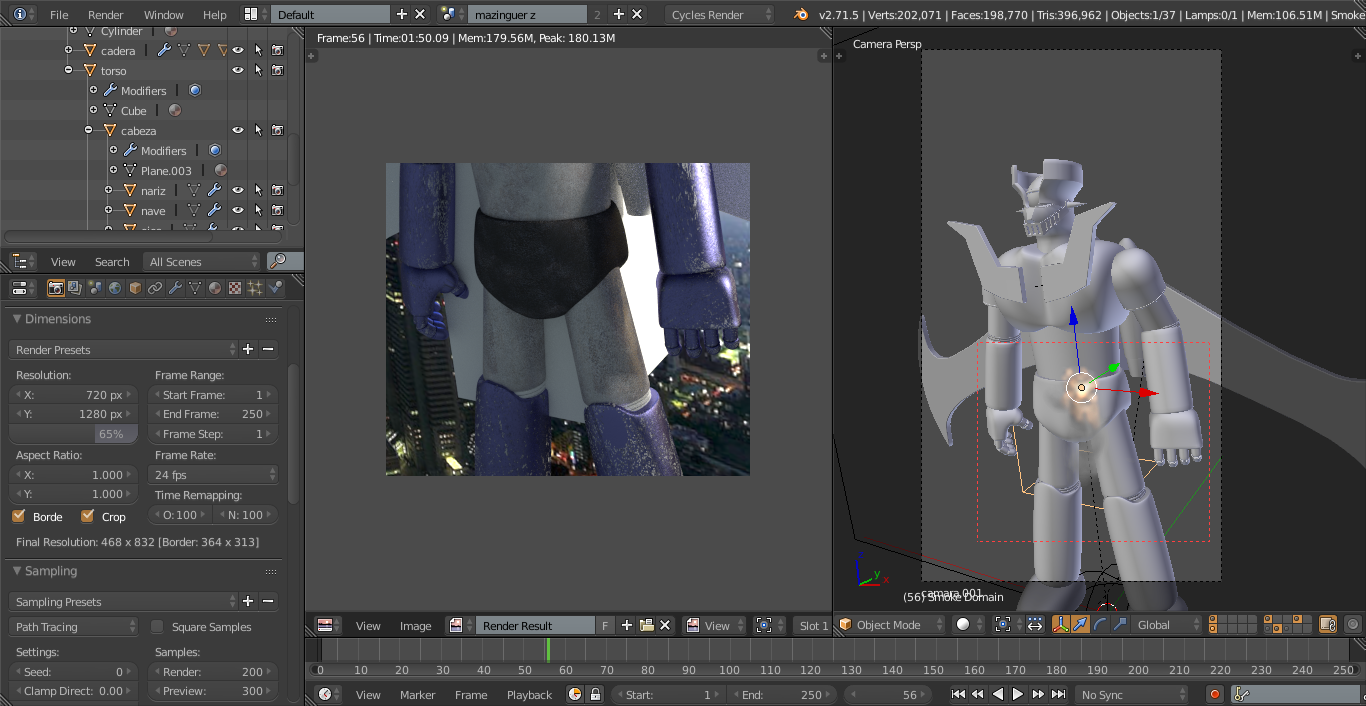Screen dimensions: 1366x706
Task: Click the timeline at frame 100
Action: pos(729,651)
